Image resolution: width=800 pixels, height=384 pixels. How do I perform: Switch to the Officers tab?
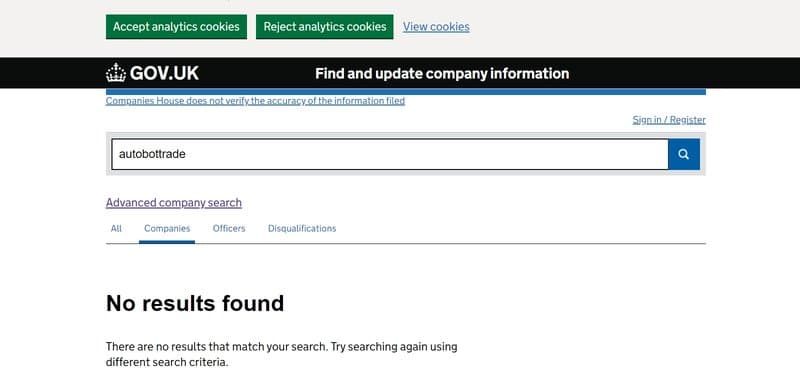click(229, 228)
